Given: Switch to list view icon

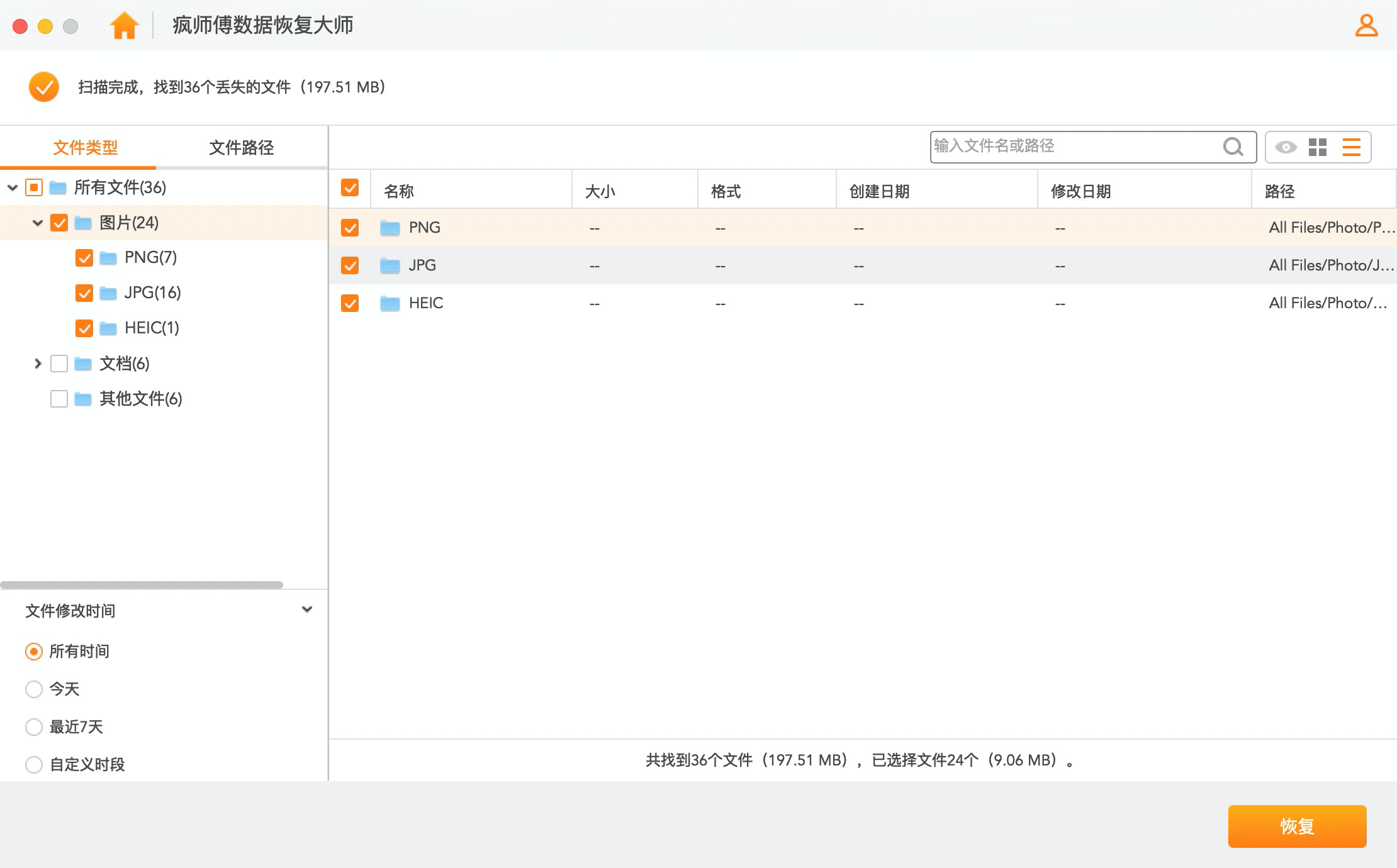Looking at the screenshot, I should tap(1351, 147).
